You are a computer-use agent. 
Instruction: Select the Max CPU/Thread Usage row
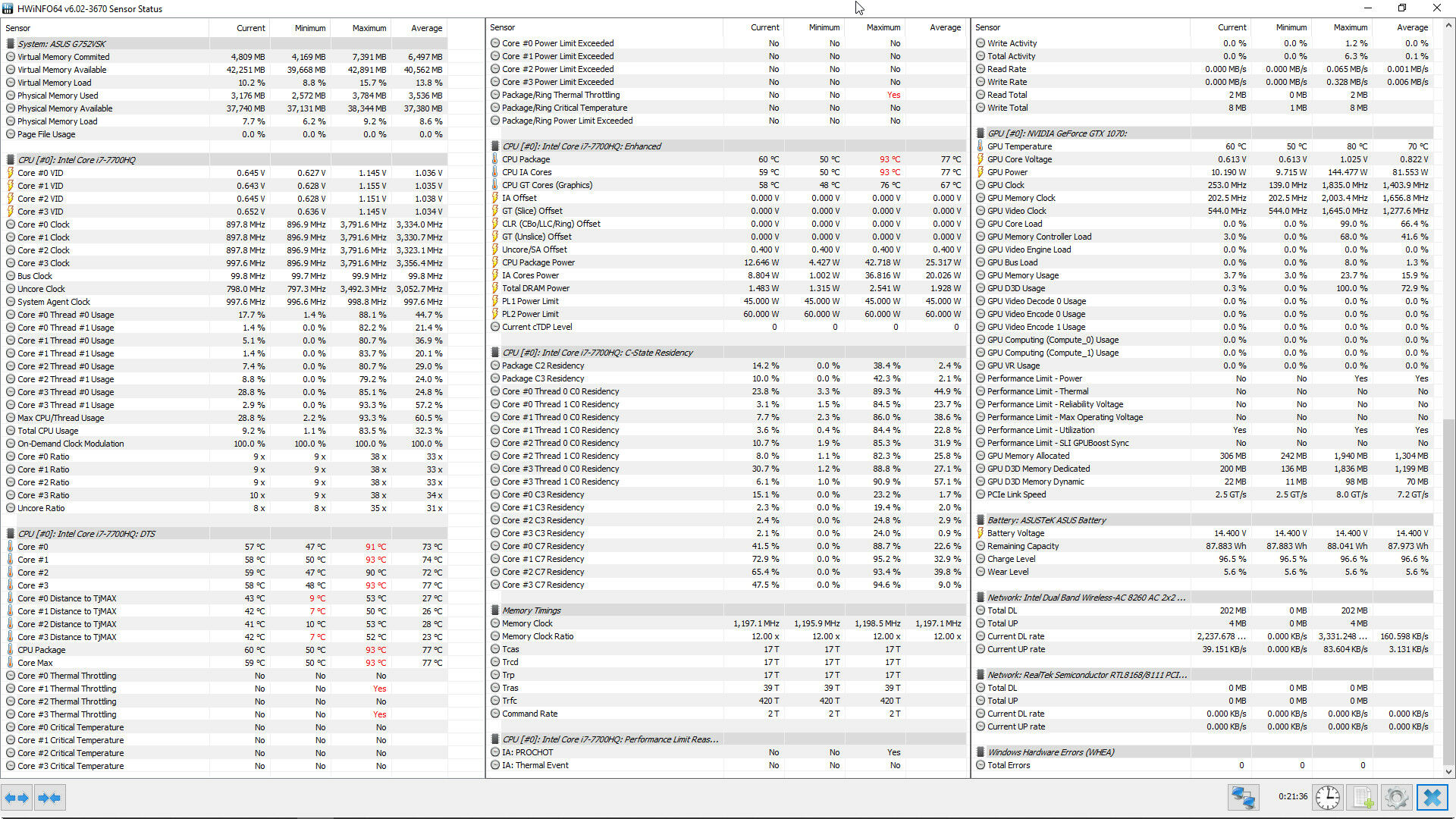pyautogui.click(x=225, y=418)
